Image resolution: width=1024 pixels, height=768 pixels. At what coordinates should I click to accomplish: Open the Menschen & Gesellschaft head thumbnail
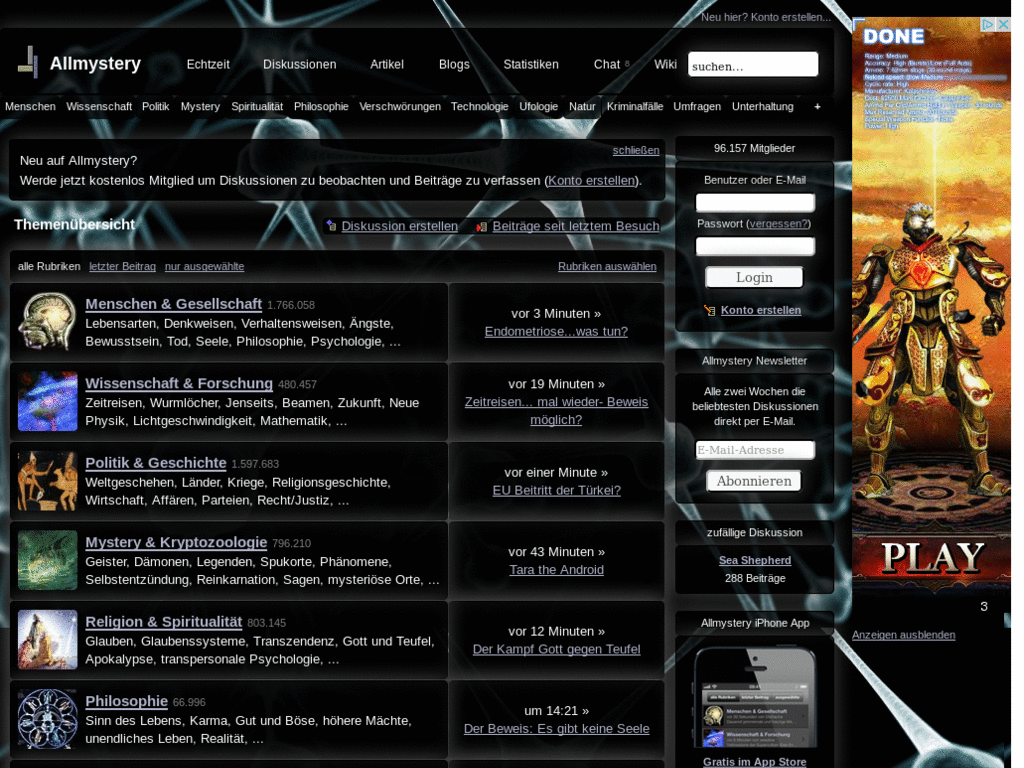click(47, 321)
